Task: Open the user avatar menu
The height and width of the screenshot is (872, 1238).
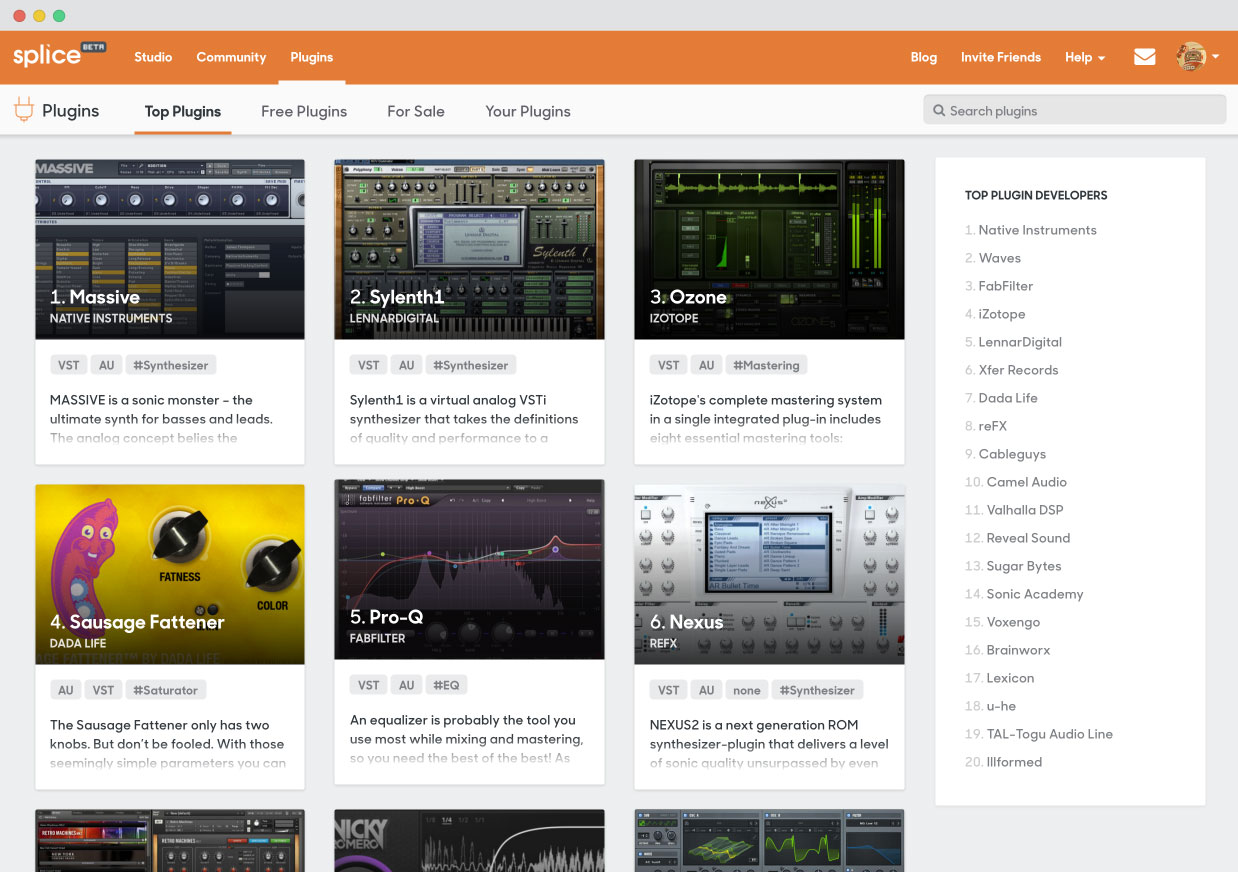Action: click(x=1190, y=57)
